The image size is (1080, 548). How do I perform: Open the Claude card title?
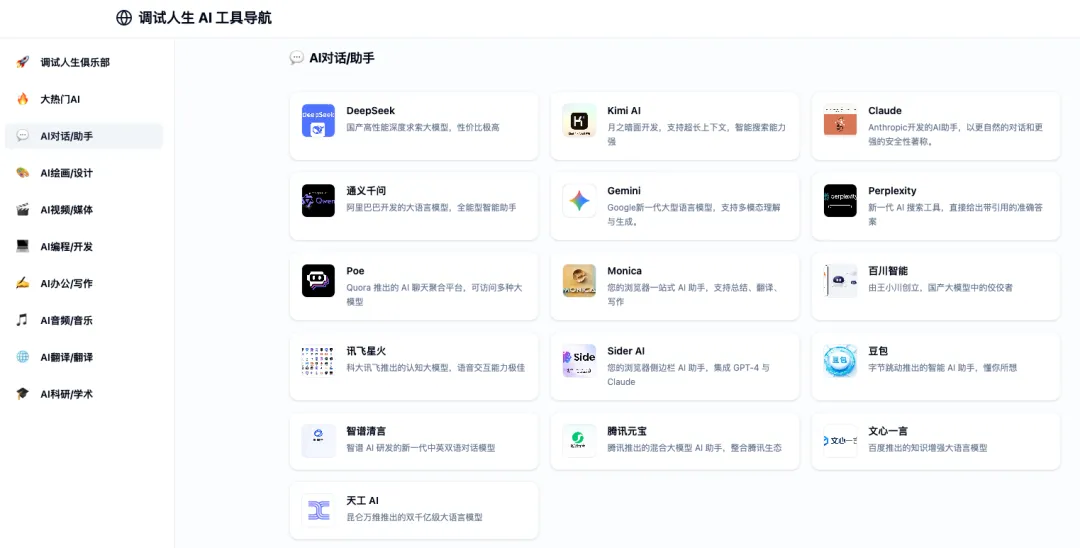point(885,111)
